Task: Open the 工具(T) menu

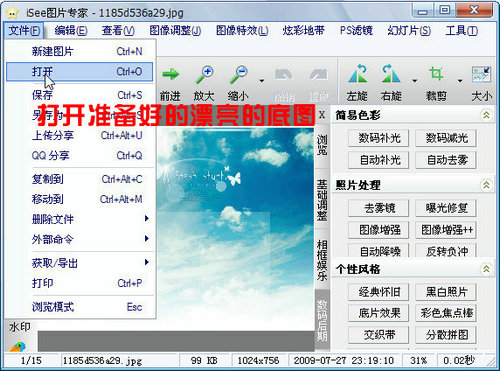Action: 461,31
